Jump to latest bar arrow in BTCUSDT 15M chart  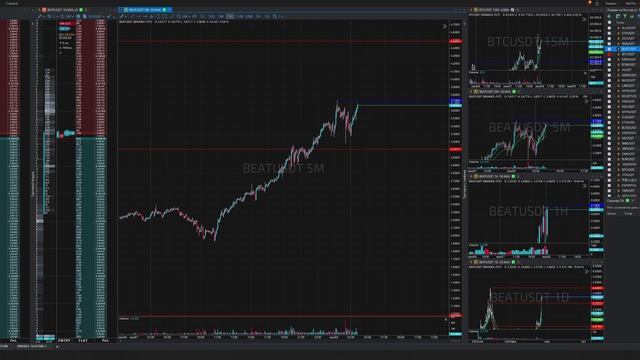click(584, 20)
